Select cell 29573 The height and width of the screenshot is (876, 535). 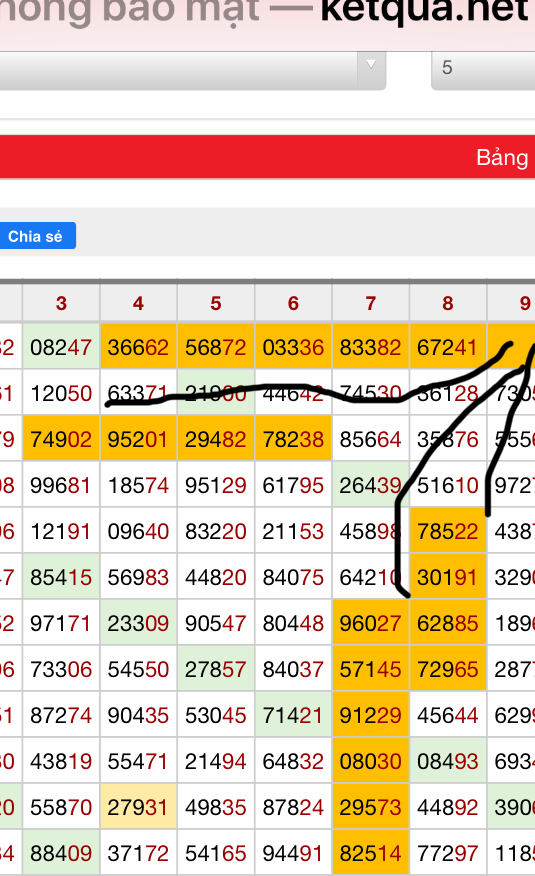(371, 807)
